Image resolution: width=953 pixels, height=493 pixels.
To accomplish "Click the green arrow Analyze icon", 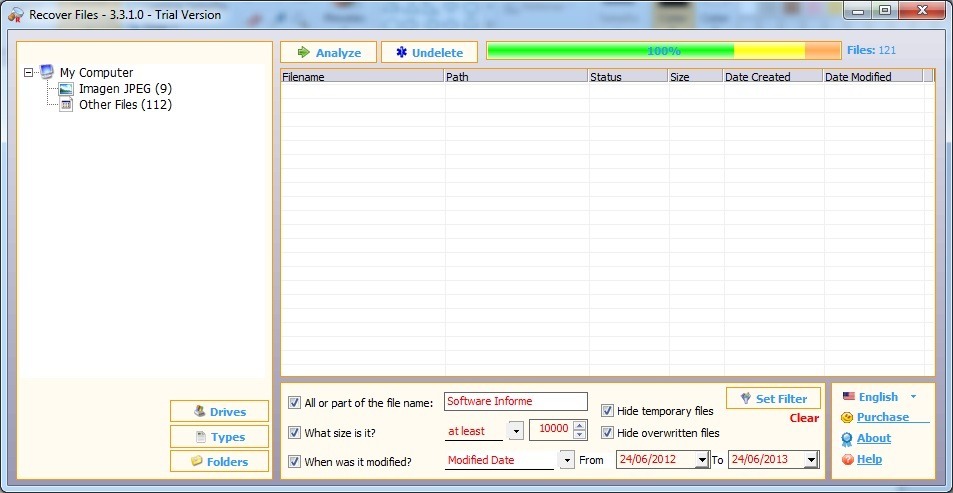I will tap(303, 52).
